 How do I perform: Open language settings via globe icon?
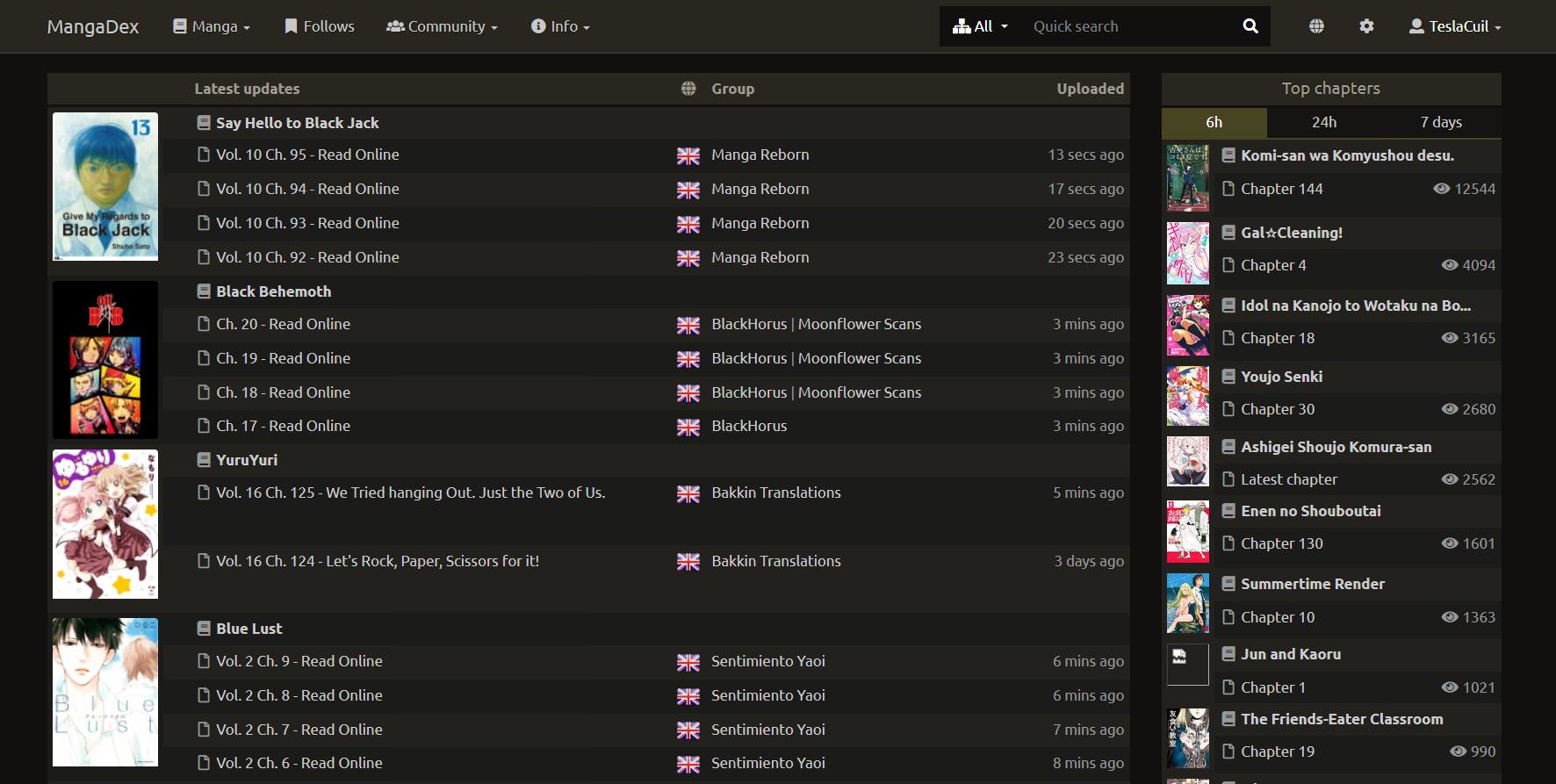coord(1316,26)
